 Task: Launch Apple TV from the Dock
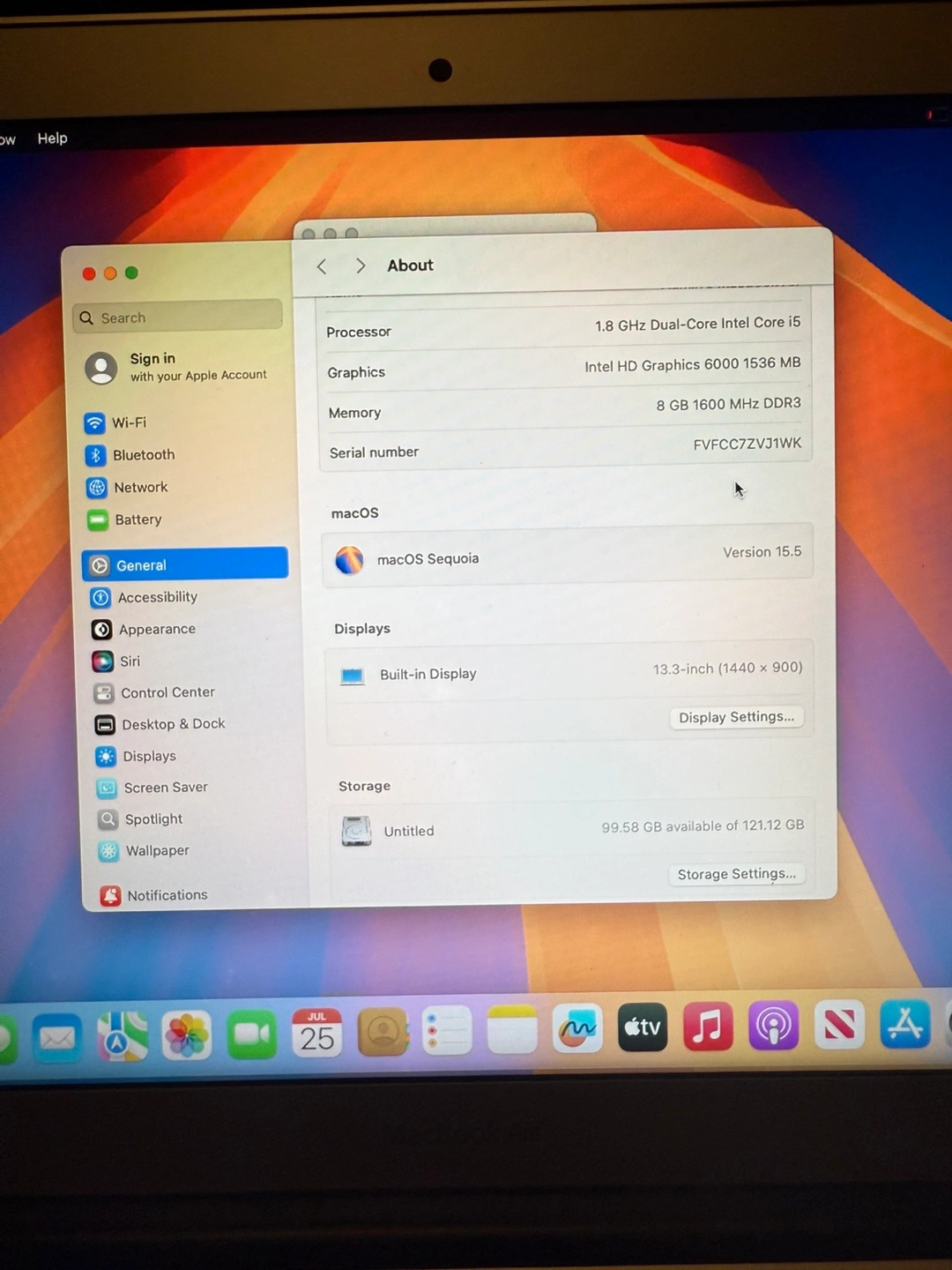[x=643, y=1027]
